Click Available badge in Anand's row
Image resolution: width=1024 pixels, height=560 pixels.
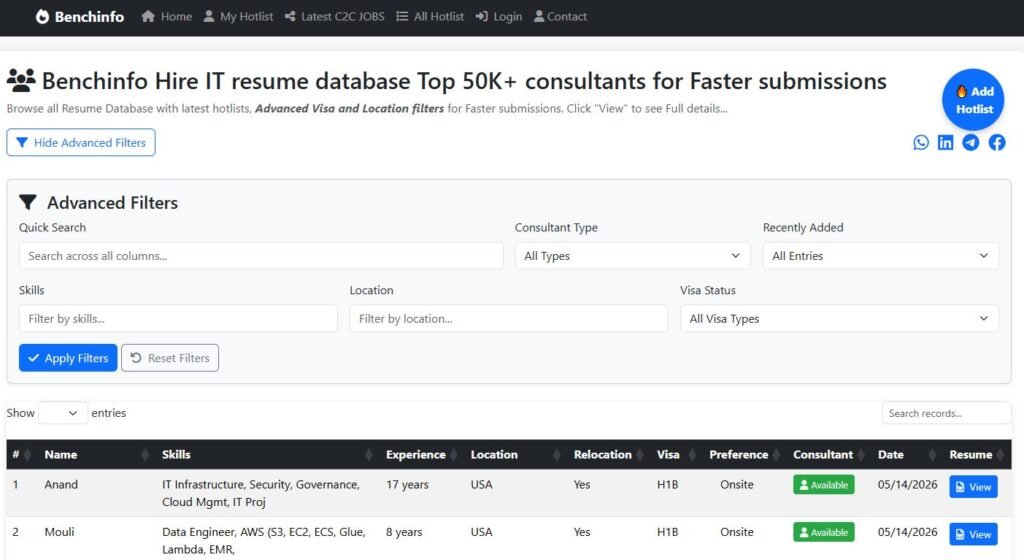[x=824, y=485]
